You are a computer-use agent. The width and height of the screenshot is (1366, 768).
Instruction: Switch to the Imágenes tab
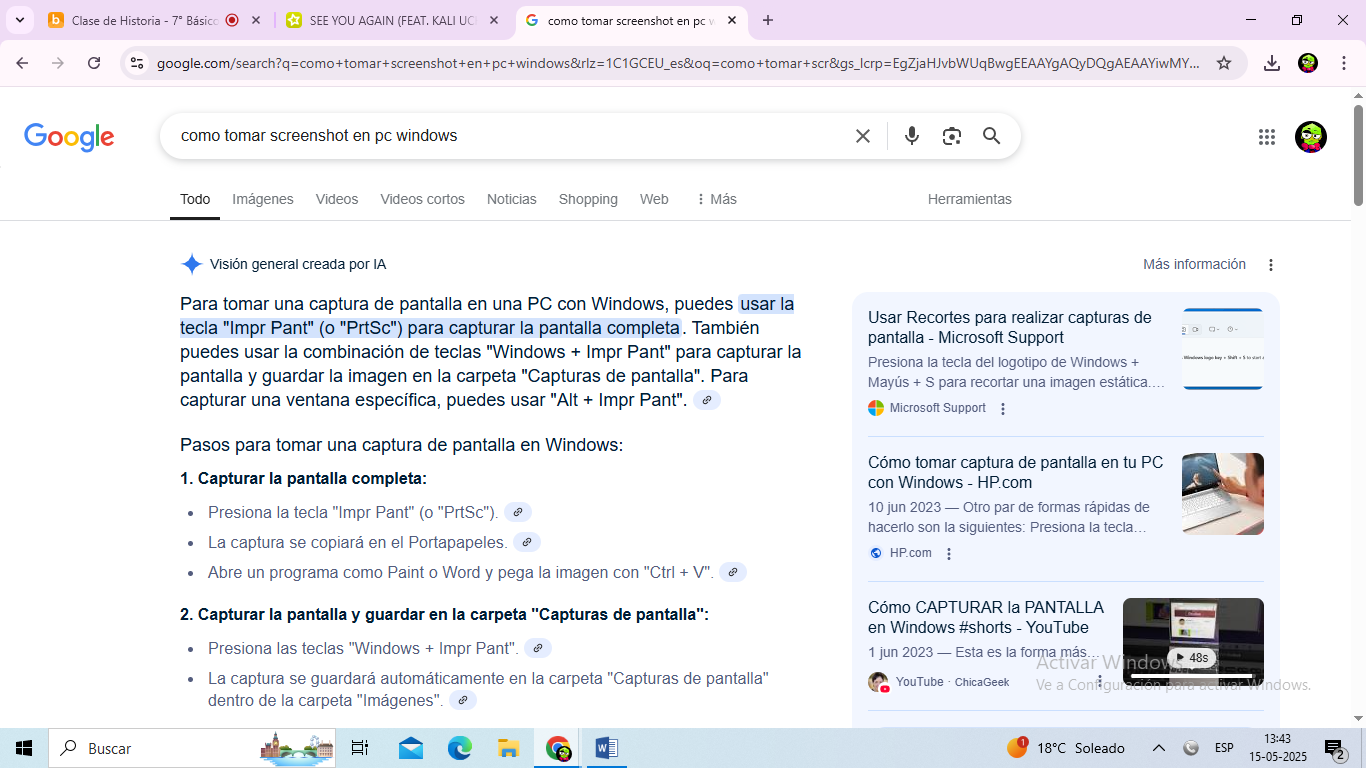tap(263, 199)
